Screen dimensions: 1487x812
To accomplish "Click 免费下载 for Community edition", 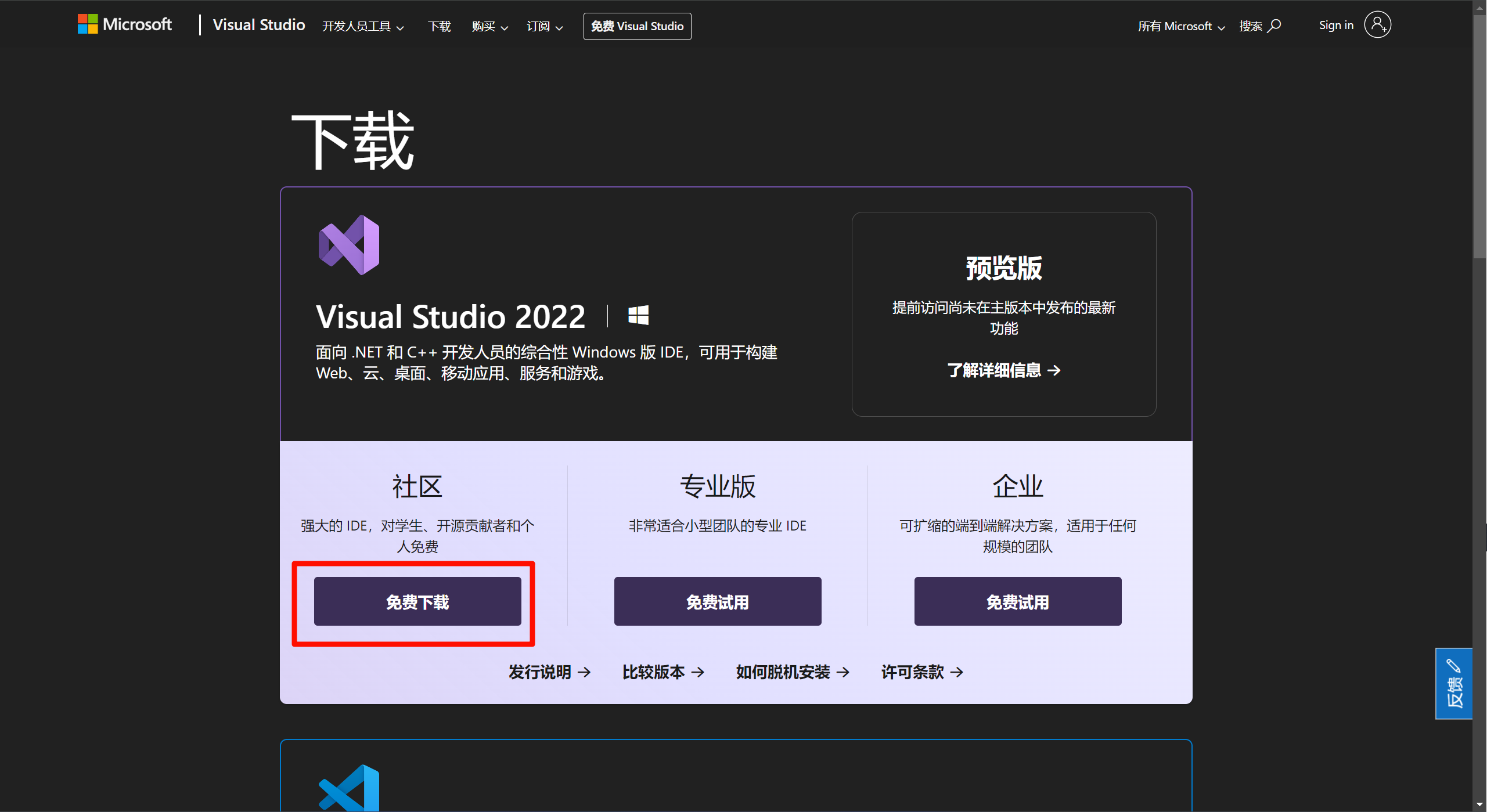I will coord(417,601).
